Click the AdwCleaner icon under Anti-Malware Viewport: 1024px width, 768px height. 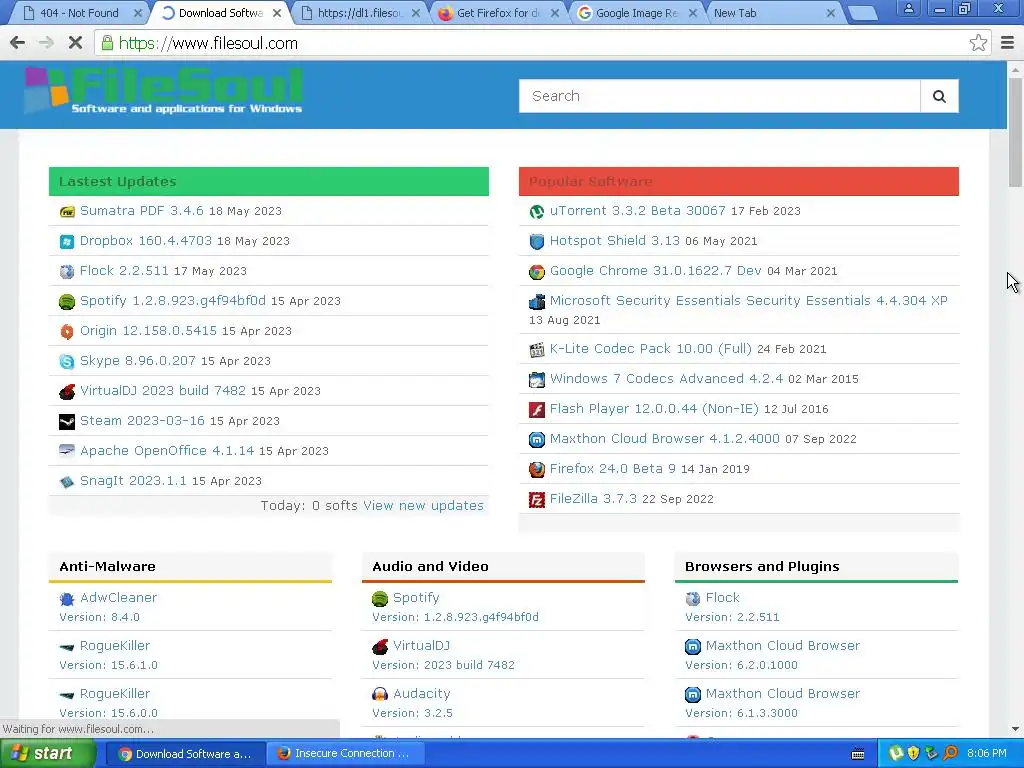[67, 598]
